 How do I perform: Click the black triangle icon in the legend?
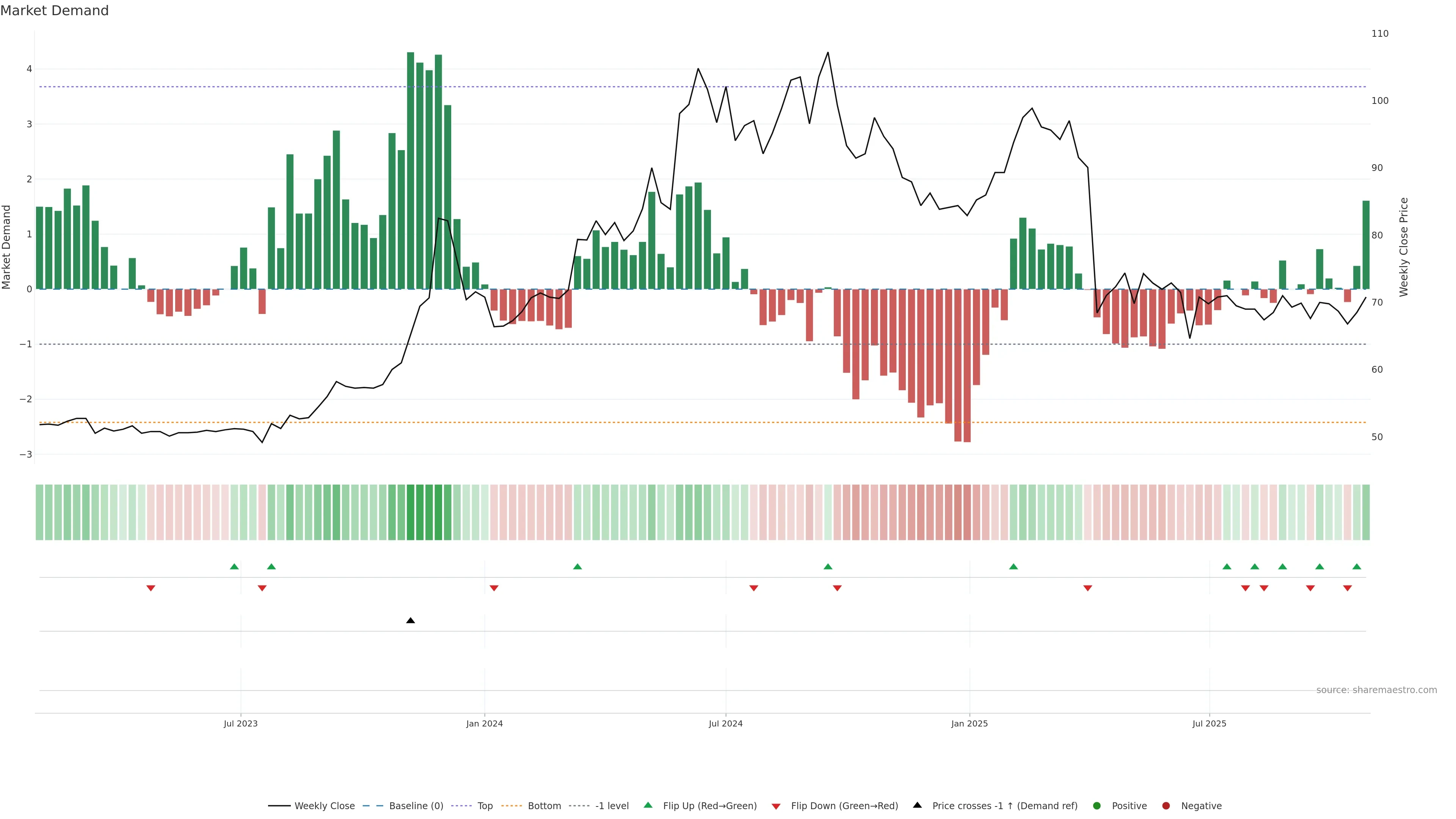click(x=917, y=805)
